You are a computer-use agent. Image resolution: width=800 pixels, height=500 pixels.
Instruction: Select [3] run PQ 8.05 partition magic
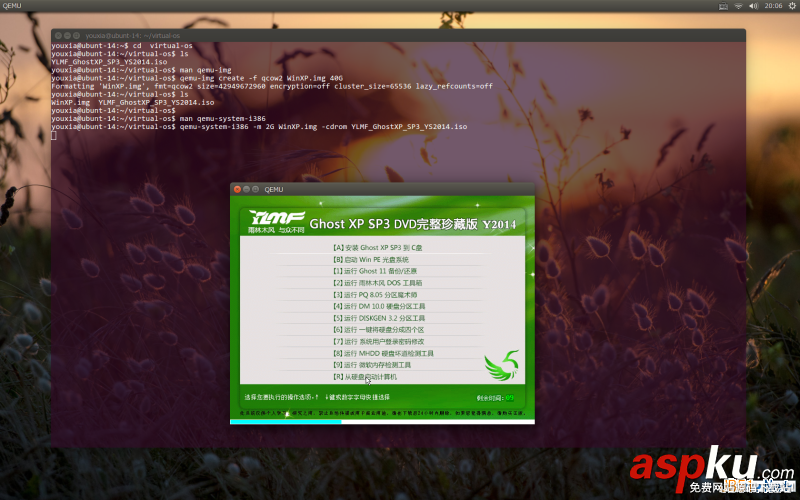click(375, 295)
